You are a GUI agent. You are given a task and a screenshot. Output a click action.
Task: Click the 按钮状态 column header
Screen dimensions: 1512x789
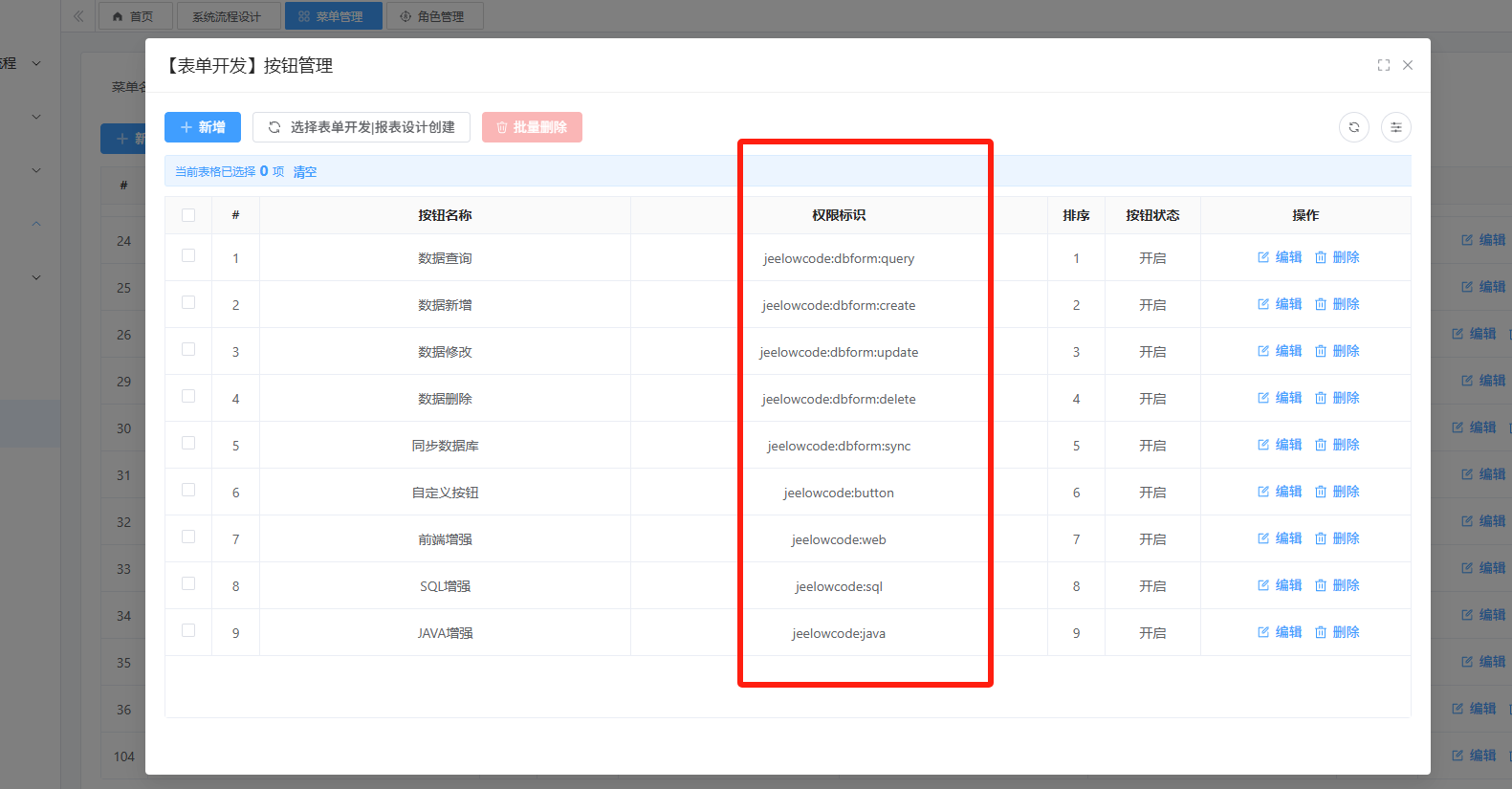[x=1152, y=215]
